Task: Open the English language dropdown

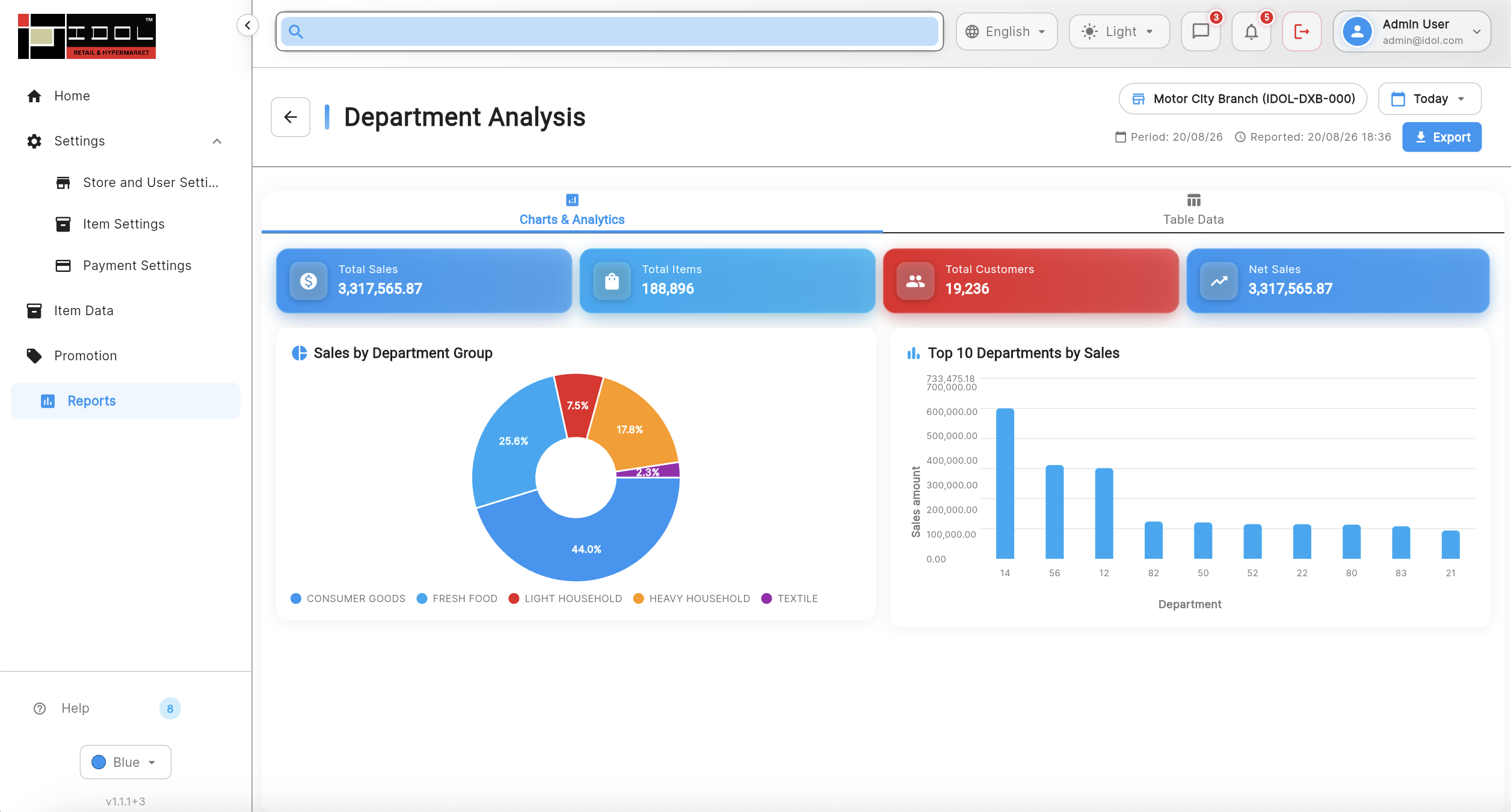Action: pos(1007,31)
